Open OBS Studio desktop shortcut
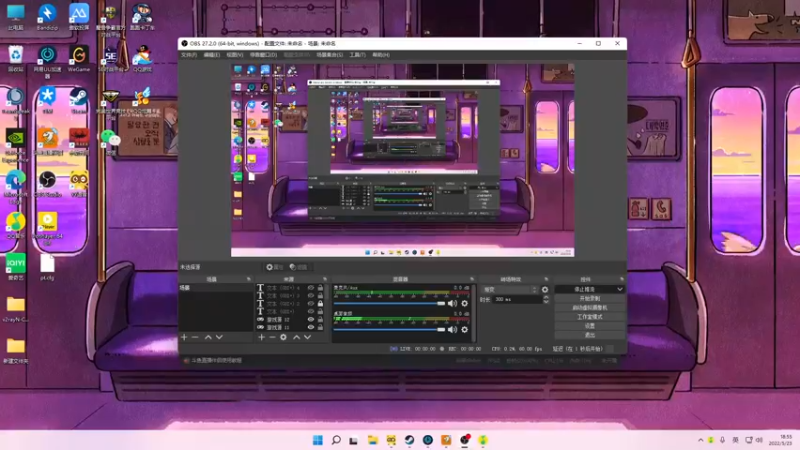The height and width of the screenshot is (450, 800). (x=47, y=185)
